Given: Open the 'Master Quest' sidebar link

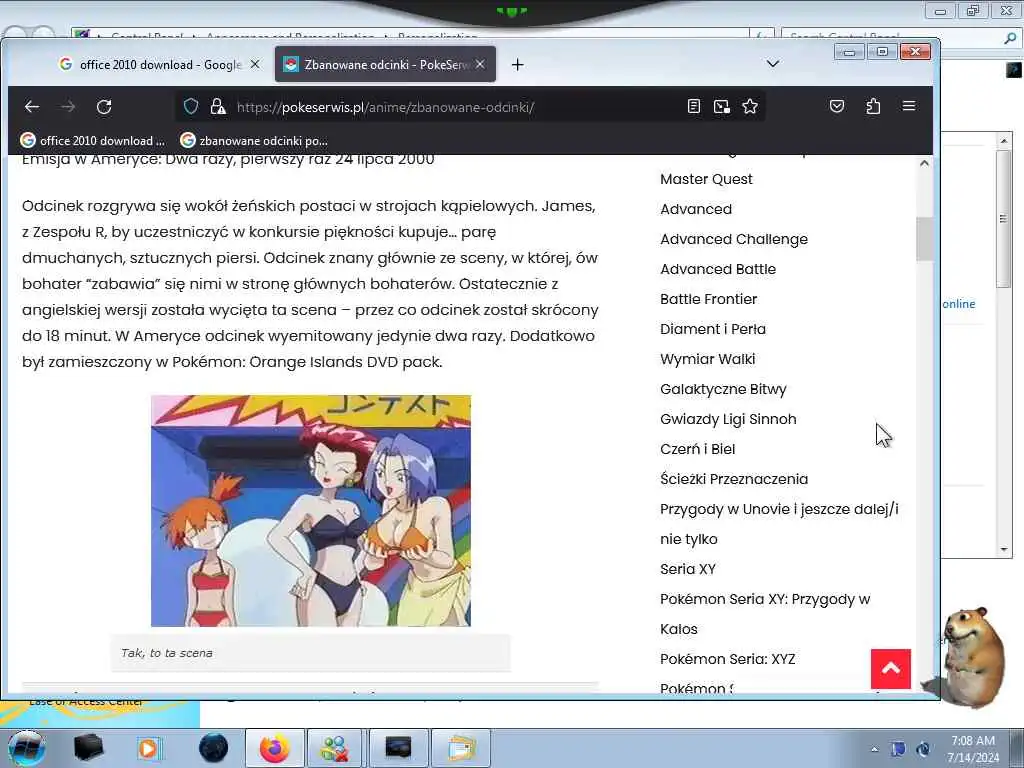Looking at the screenshot, I should 706,179.
